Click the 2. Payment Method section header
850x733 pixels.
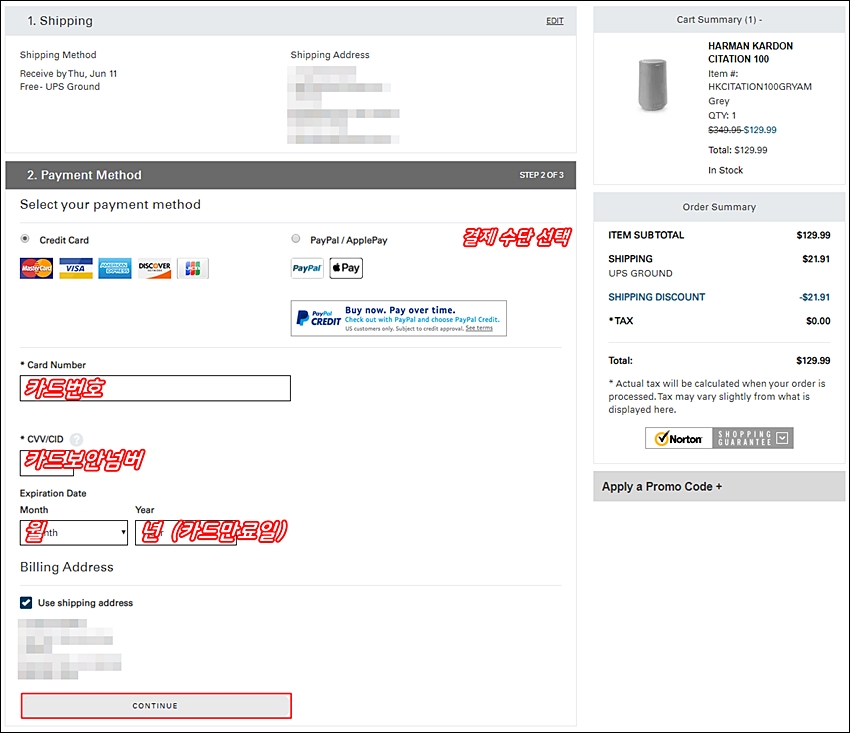coord(291,175)
